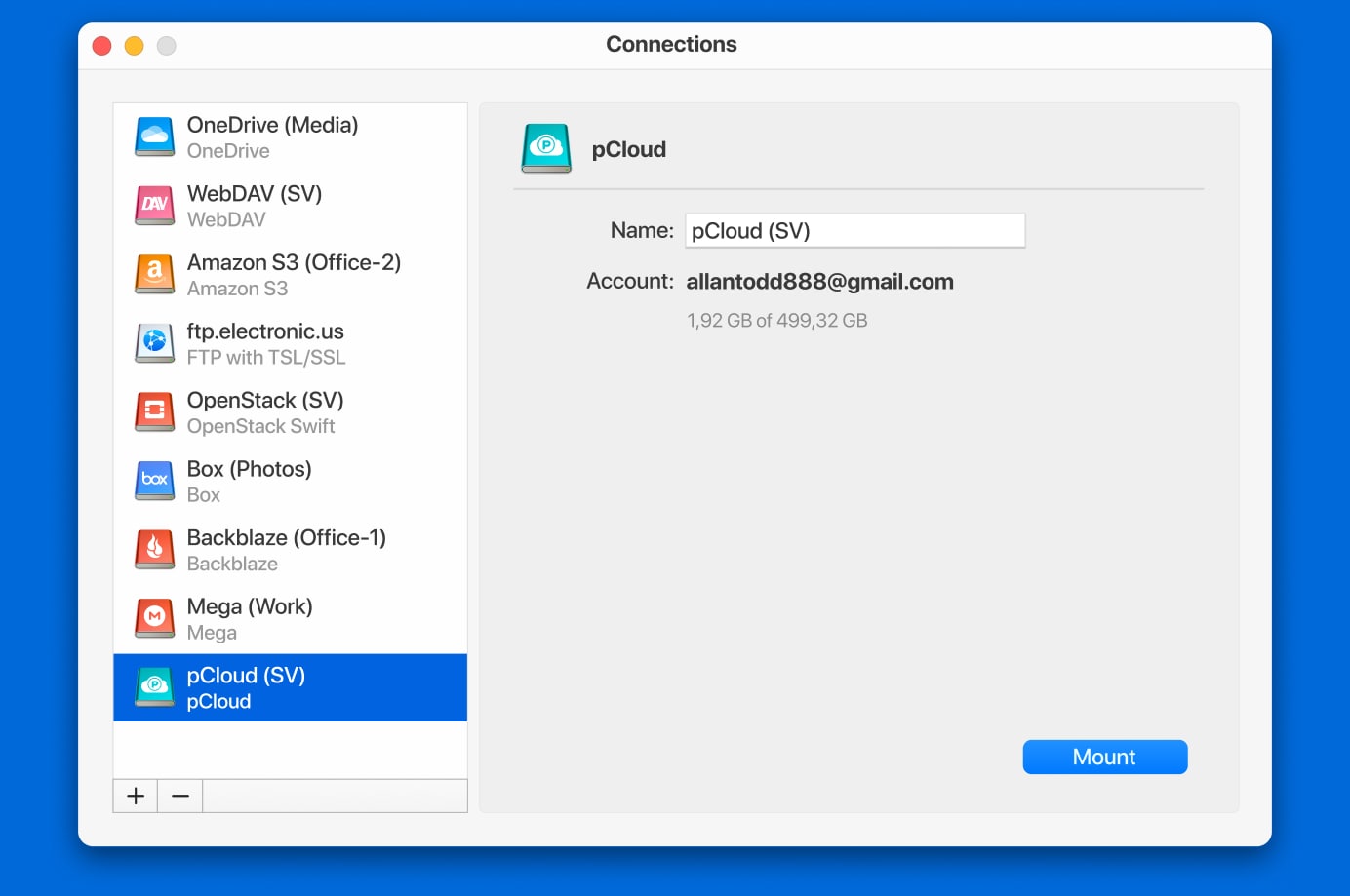Add a new connection with plus button
1350x896 pixels.
(136, 796)
